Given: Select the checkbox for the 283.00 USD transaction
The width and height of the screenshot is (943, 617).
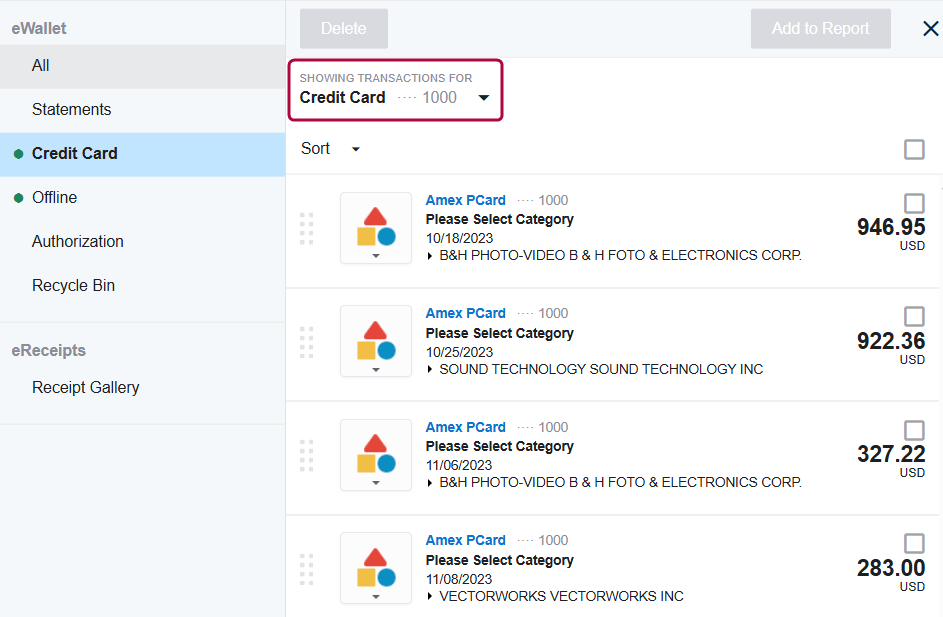Looking at the screenshot, I should pos(914,544).
